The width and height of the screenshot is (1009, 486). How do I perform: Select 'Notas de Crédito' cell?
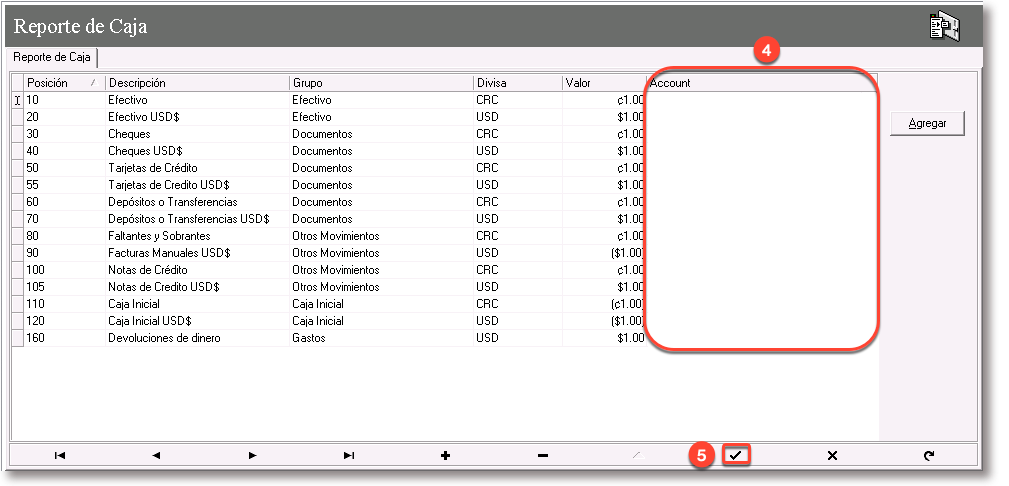(x=198, y=270)
